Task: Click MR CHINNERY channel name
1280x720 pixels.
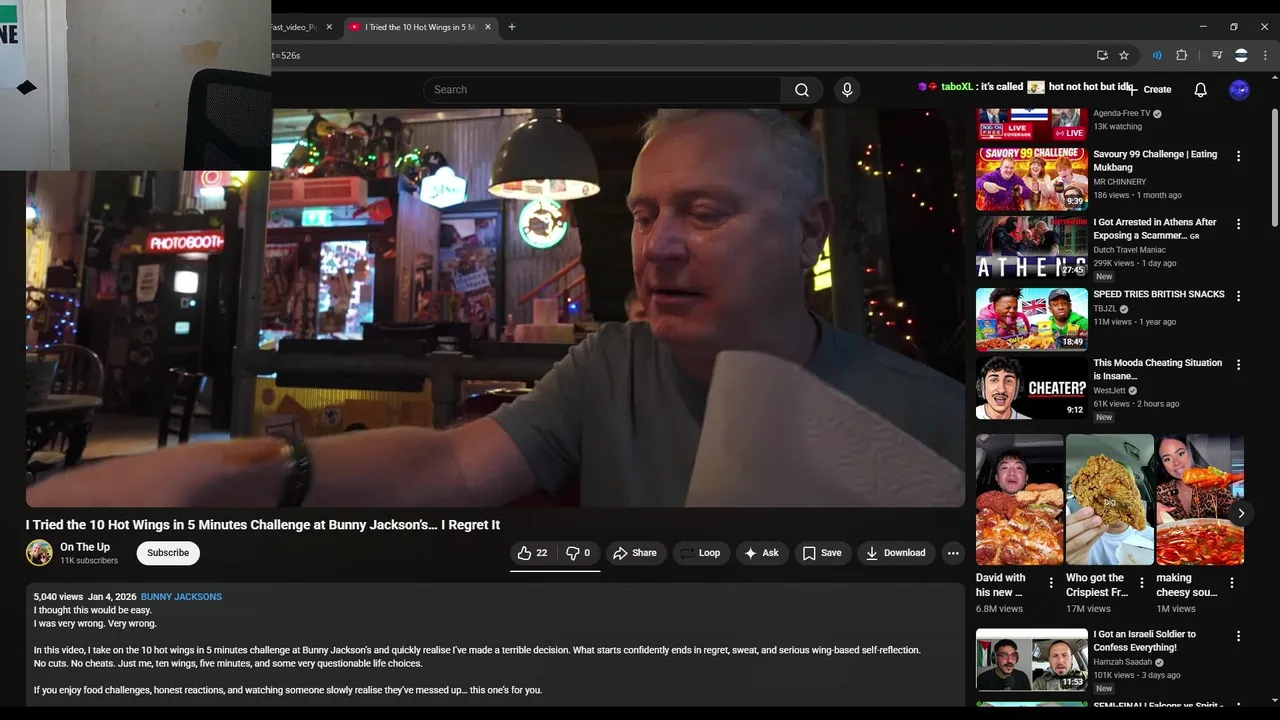Action: [x=1120, y=182]
